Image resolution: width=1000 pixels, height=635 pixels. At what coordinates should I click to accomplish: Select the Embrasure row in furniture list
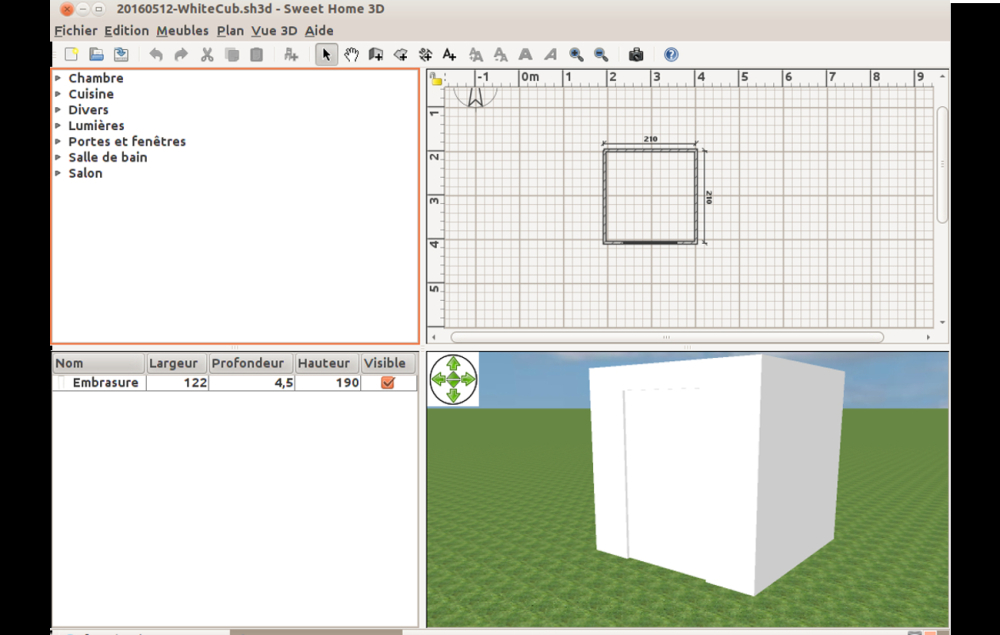(x=105, y=383)
